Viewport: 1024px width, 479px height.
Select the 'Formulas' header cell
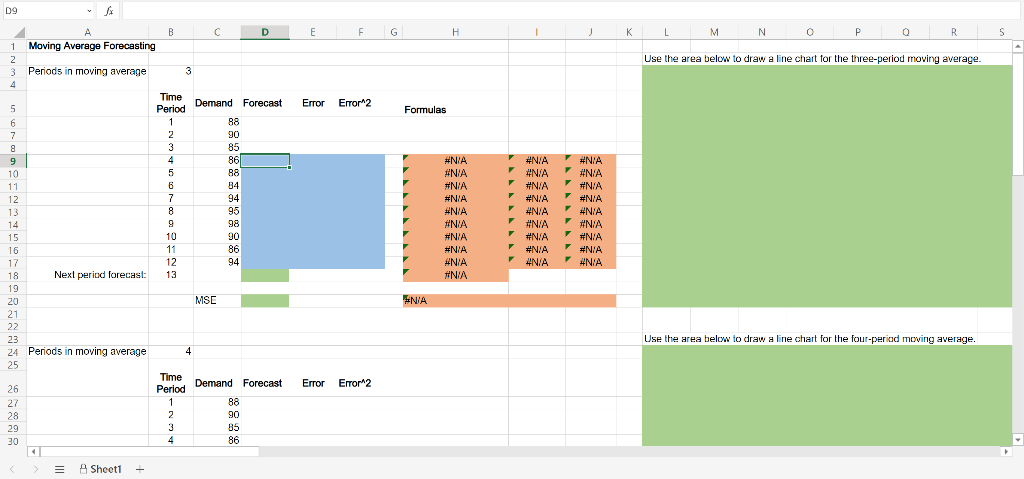[x=455, y=103]
